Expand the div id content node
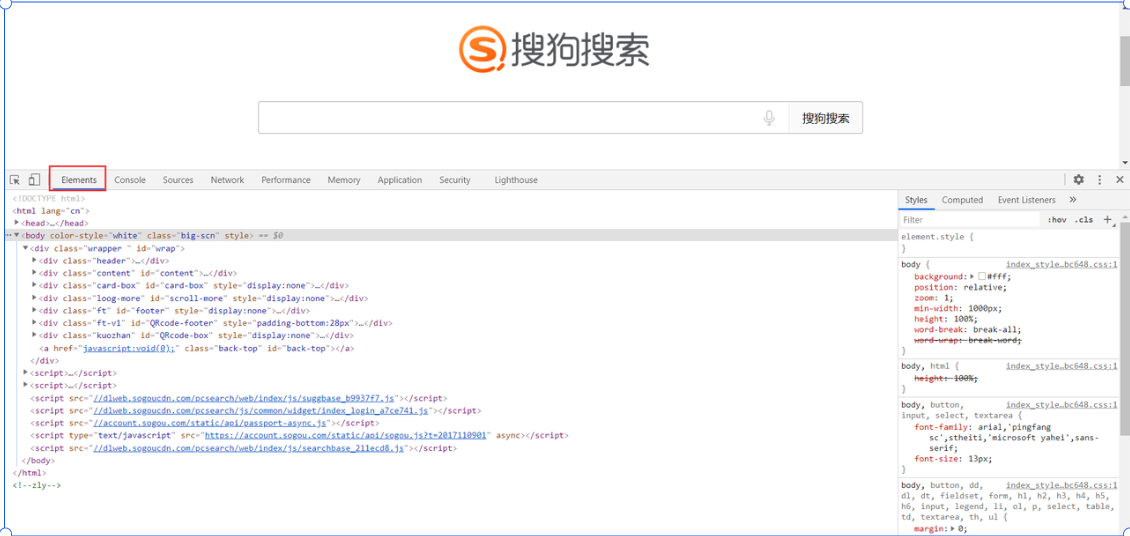 coord(35,273)
